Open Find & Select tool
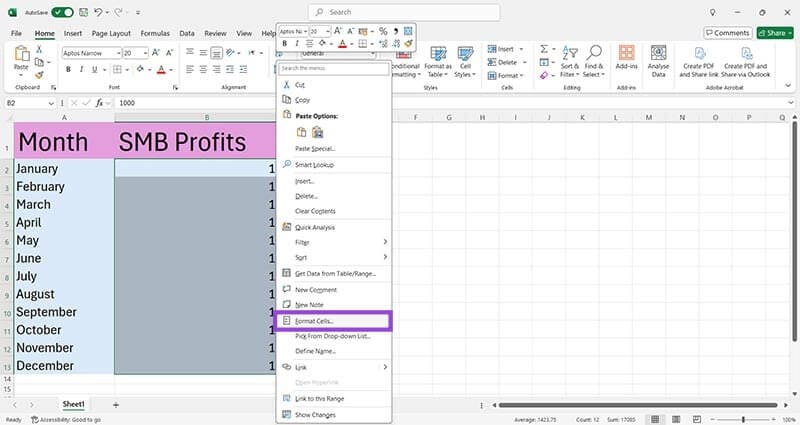The image size is (800, 425). click(594, 61)
